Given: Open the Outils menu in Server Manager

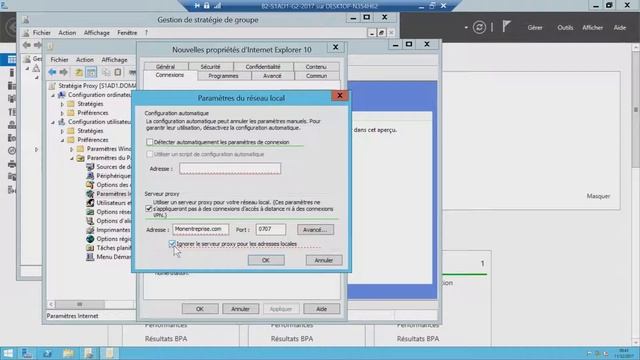Looking at the screenshot, I should (x=565, y=28).
